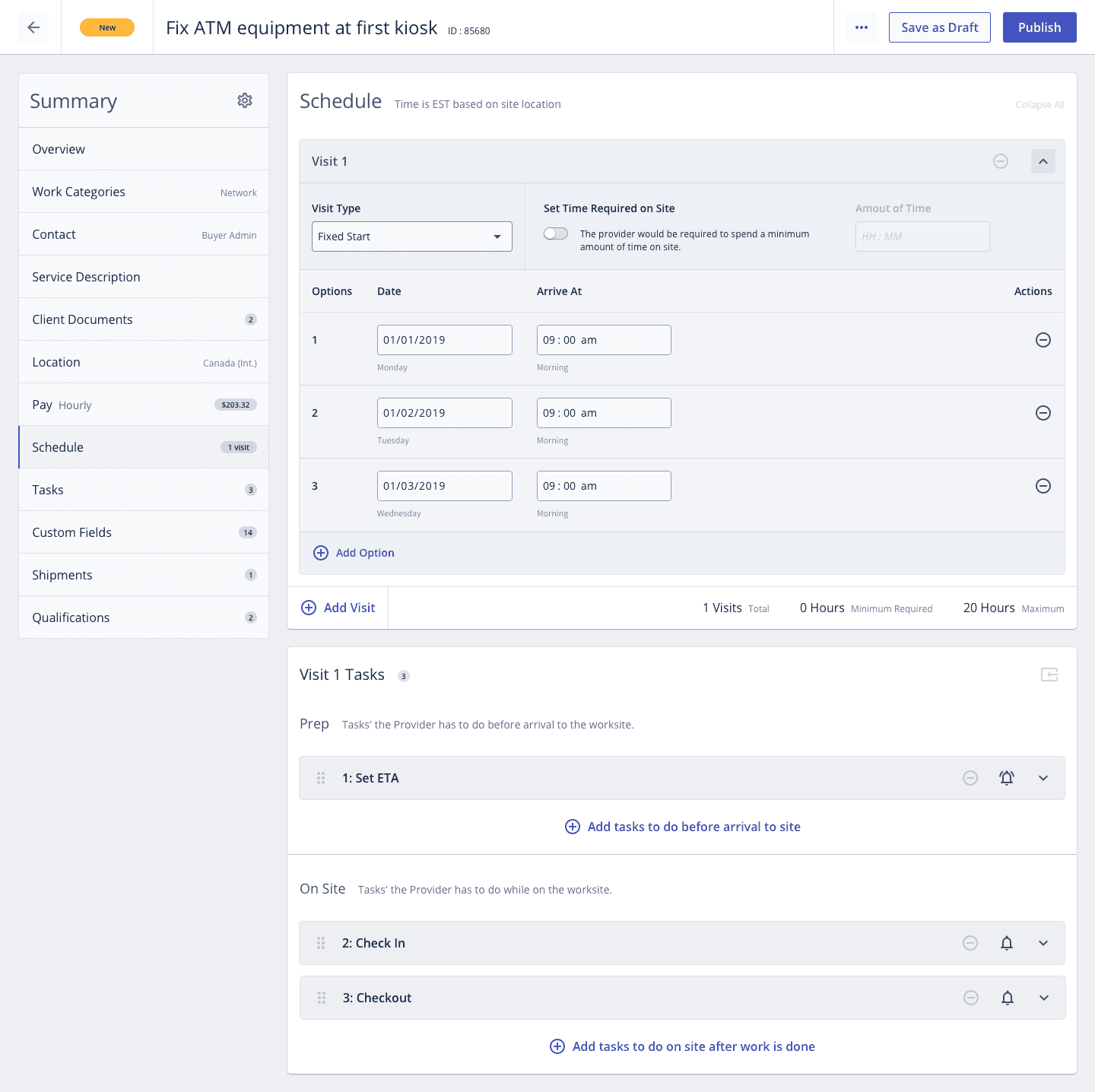Click Add tasks to do before arrival

683,827
